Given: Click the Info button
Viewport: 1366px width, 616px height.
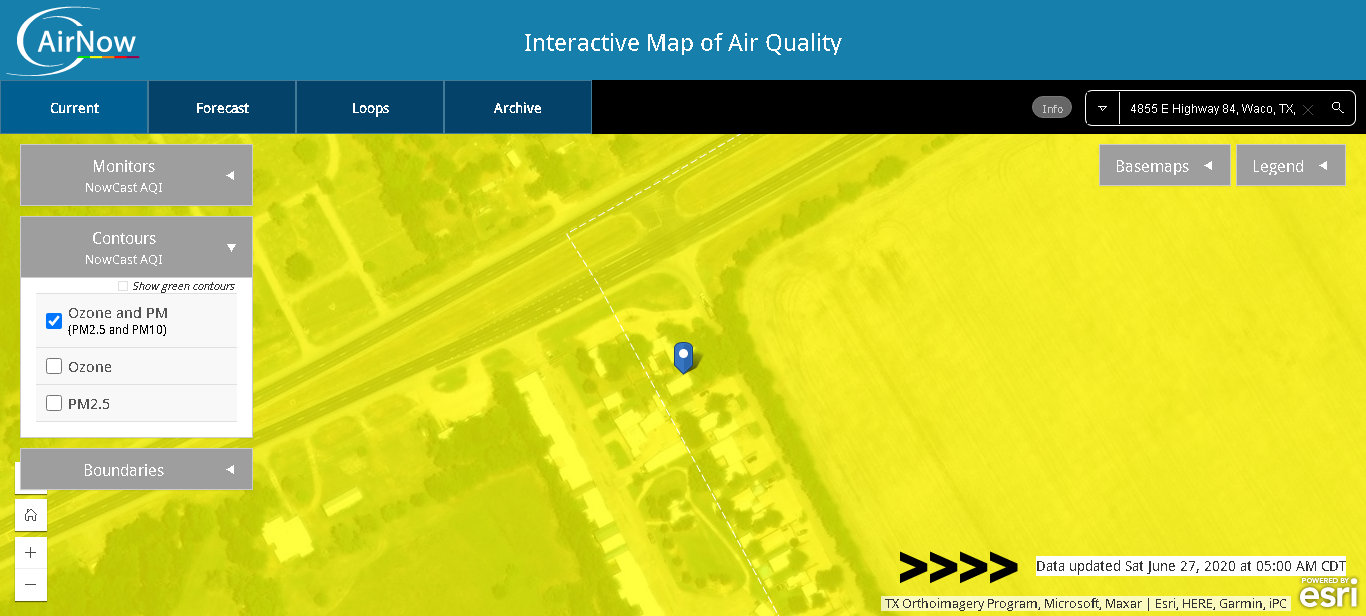Looking at the screenshot, I should point(1052,108).
